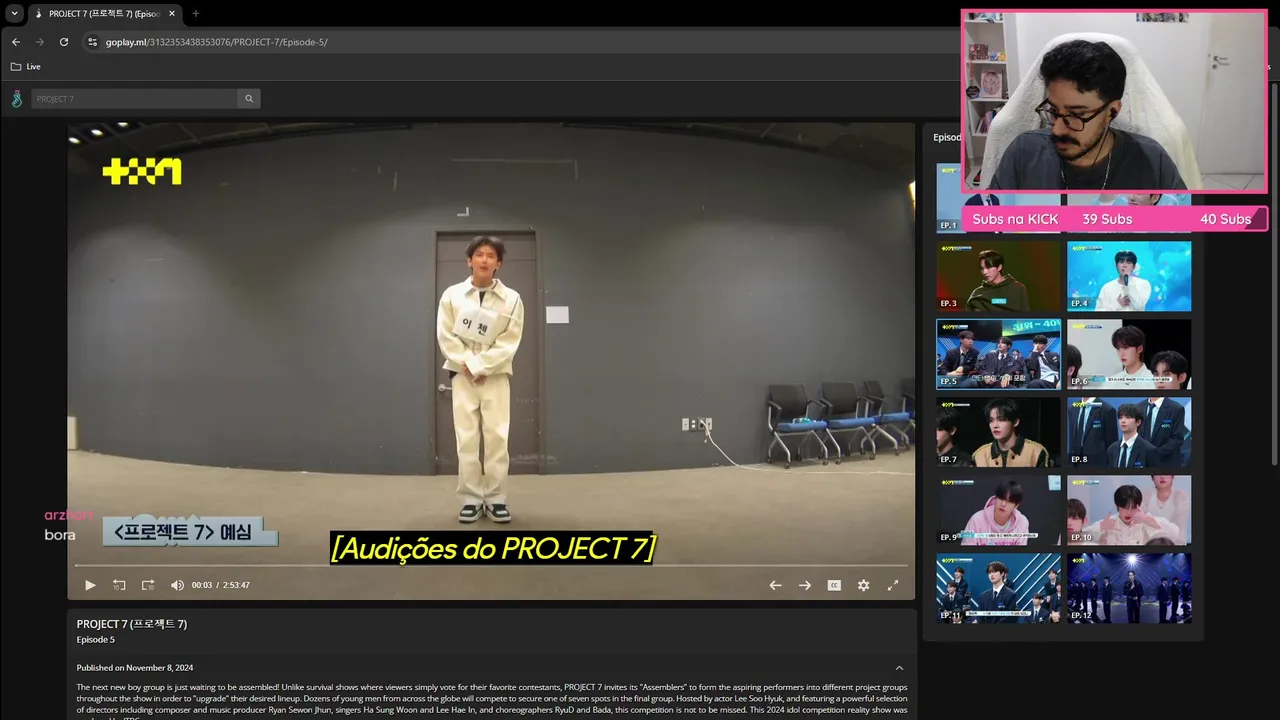
Task: Close the PROJECT 7 browser tab
Action: 172,14
